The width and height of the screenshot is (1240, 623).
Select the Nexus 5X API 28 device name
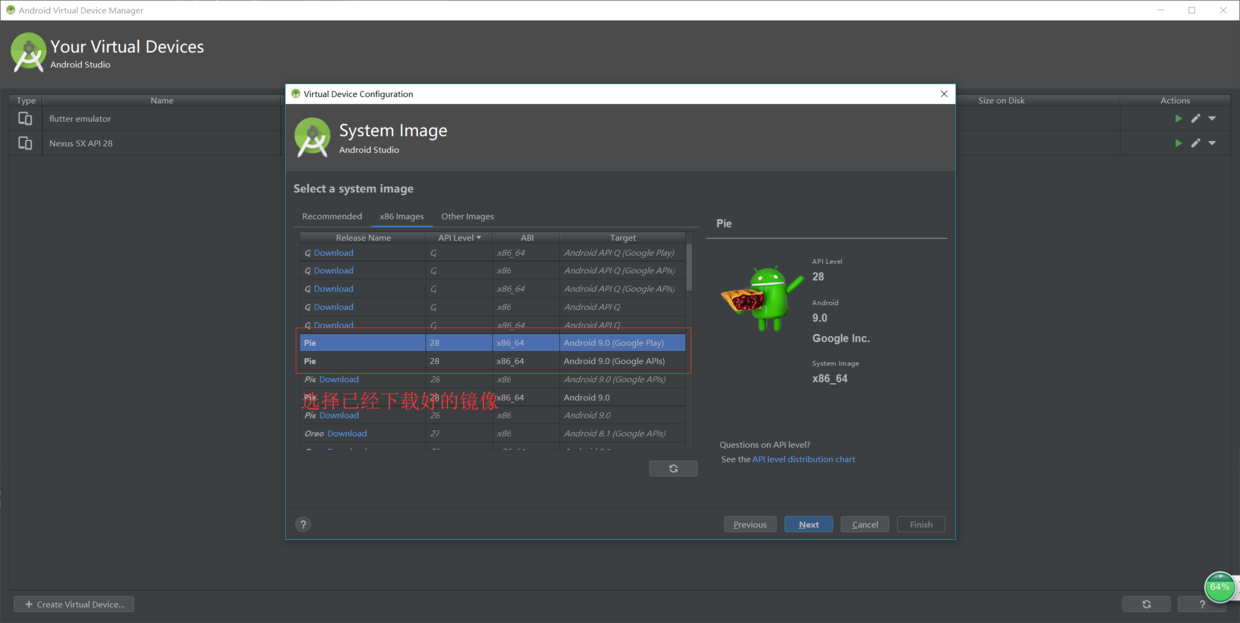coord(81,143)
